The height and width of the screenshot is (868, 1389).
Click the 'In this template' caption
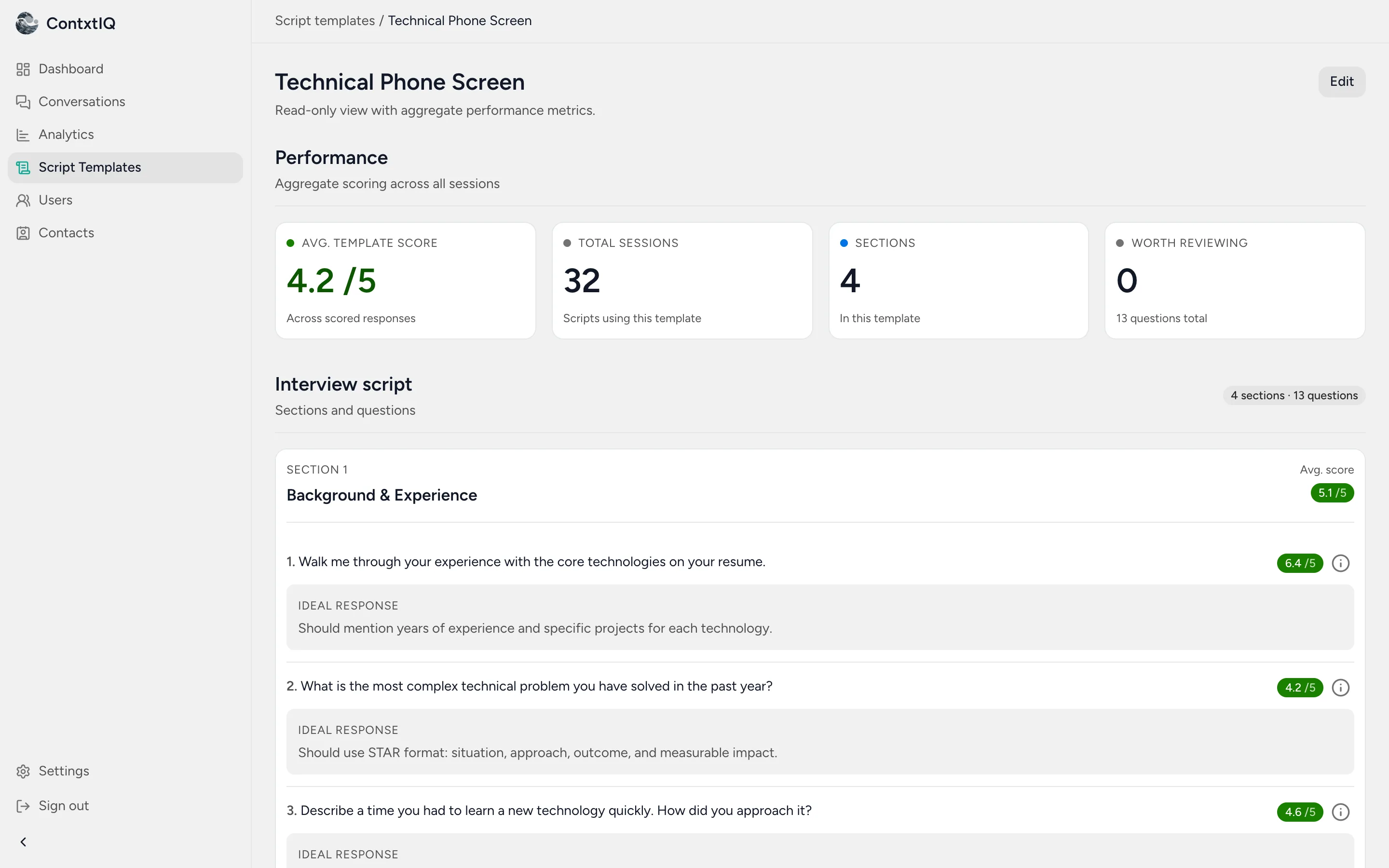tap(879, 319)
